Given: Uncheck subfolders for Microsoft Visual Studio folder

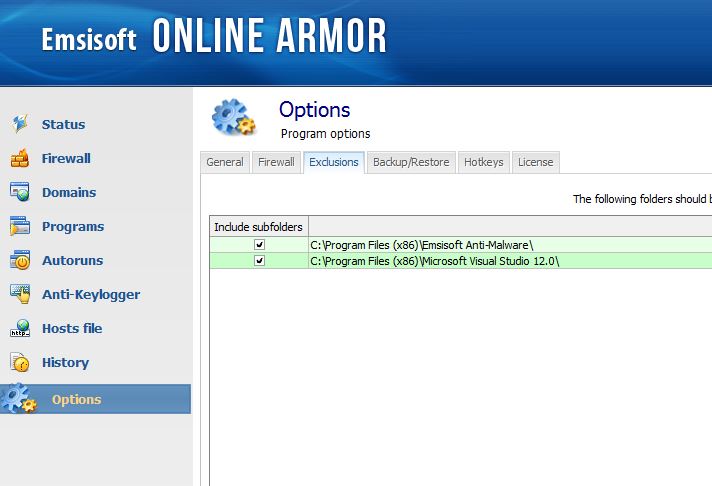Looking at the screenshot, I should tap(259, 261).
